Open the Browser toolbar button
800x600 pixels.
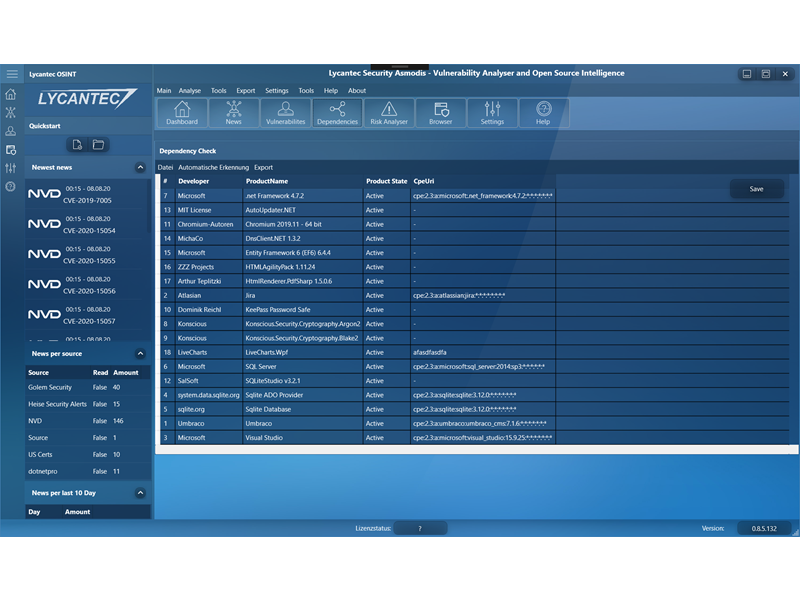(x=441, y=113)
